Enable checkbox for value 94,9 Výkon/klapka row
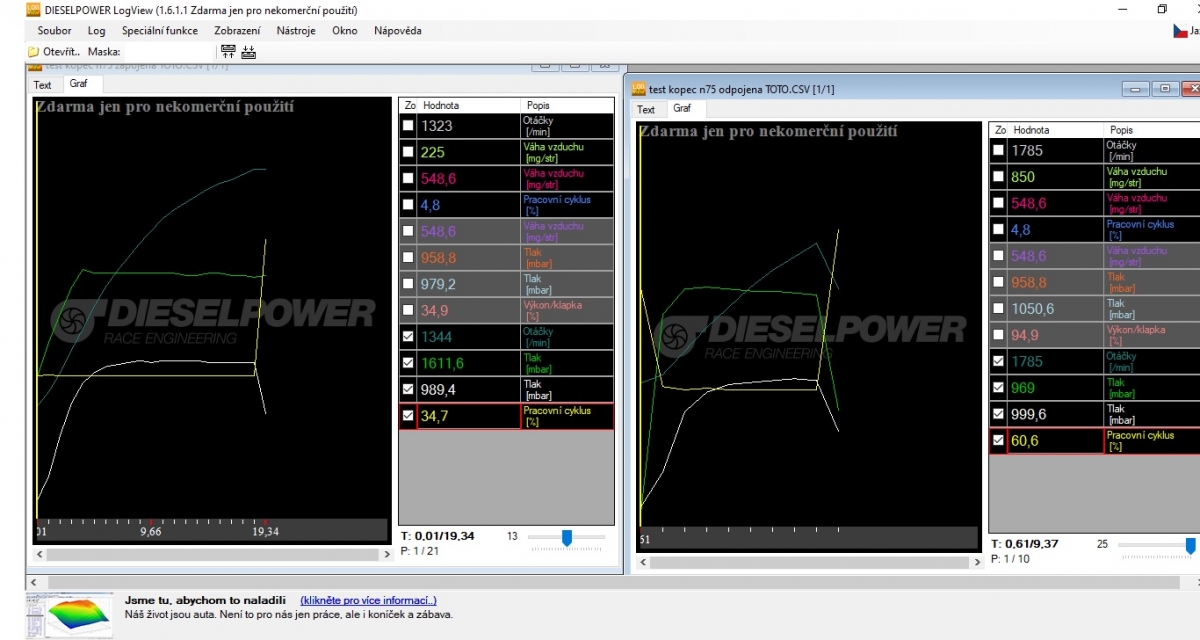This screenshot has height=640, width=1200. 998,335
